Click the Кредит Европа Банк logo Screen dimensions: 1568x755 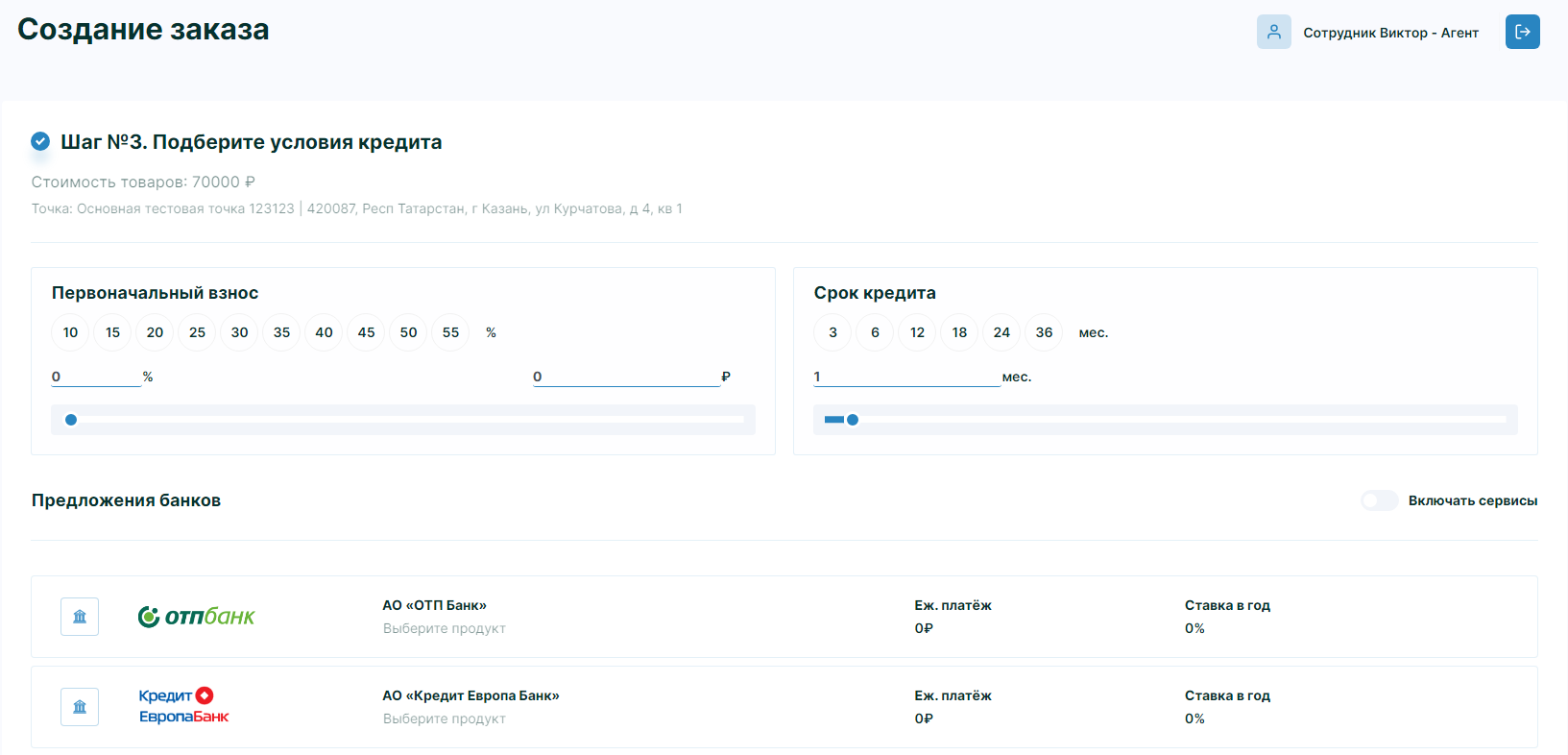pyautogui.click(x=183, y=706)
